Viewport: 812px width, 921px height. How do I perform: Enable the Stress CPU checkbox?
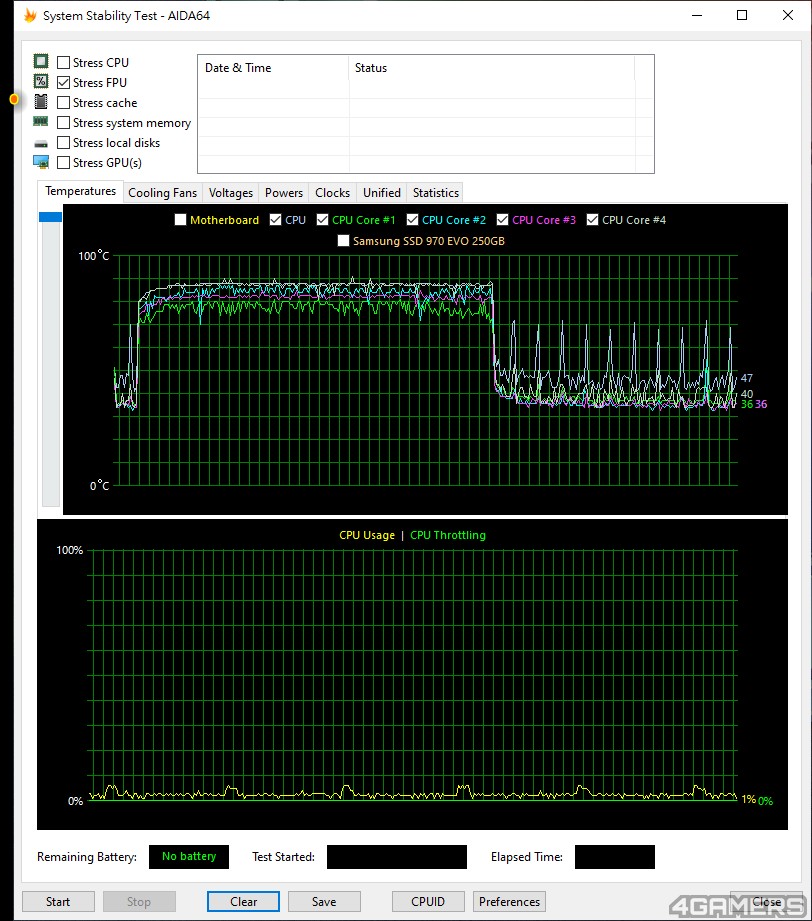pyautogui.click(x=63, y=62)
